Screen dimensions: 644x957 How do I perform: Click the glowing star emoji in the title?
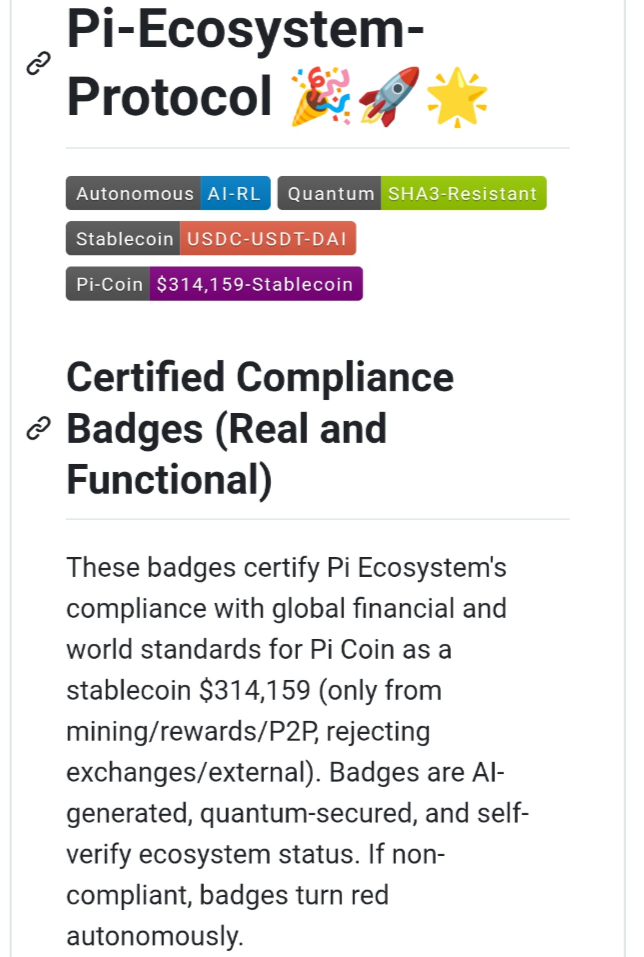click(457, 96)
